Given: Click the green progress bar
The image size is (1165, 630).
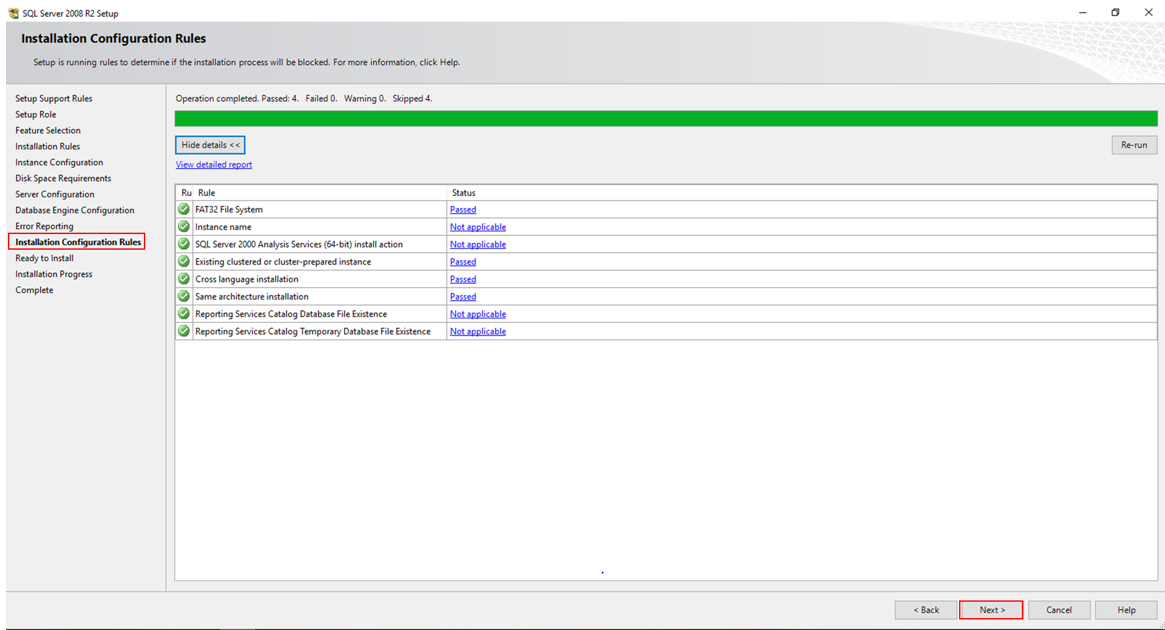Looking at the screenshot, I should coord(666,119).
